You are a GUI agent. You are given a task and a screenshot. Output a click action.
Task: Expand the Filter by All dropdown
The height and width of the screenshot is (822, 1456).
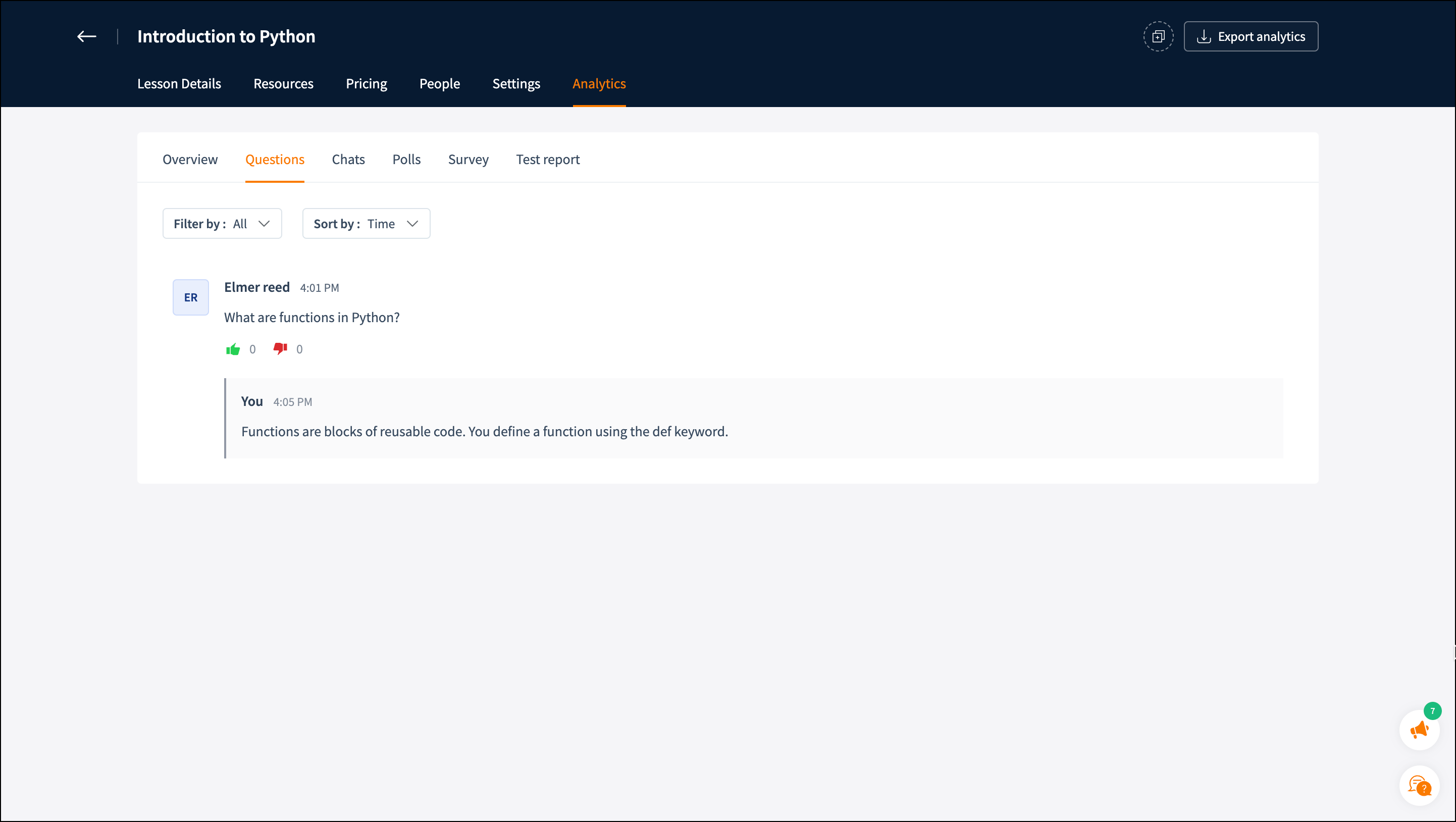point(222,224)
